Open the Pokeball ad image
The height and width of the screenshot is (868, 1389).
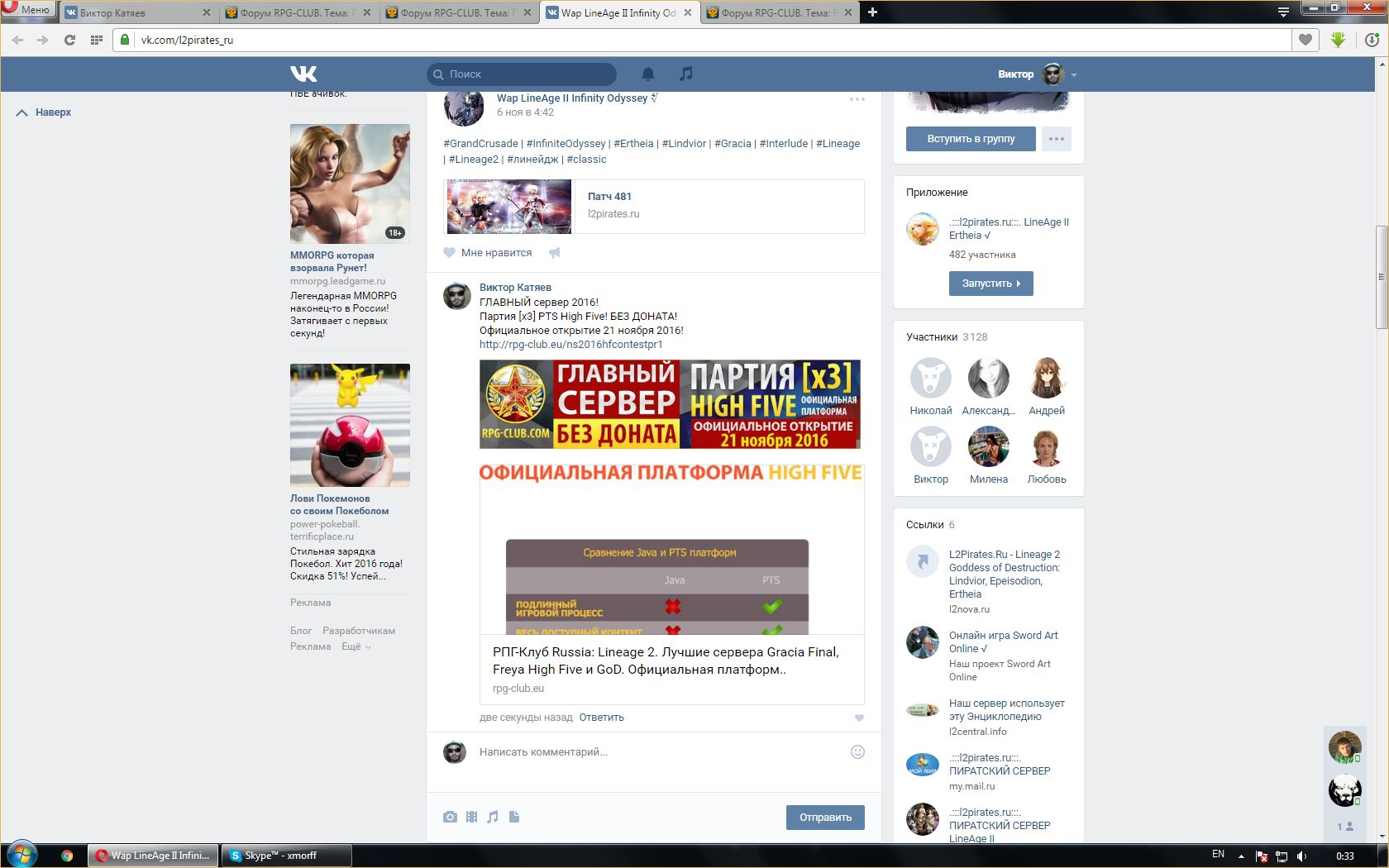(350, 425)
